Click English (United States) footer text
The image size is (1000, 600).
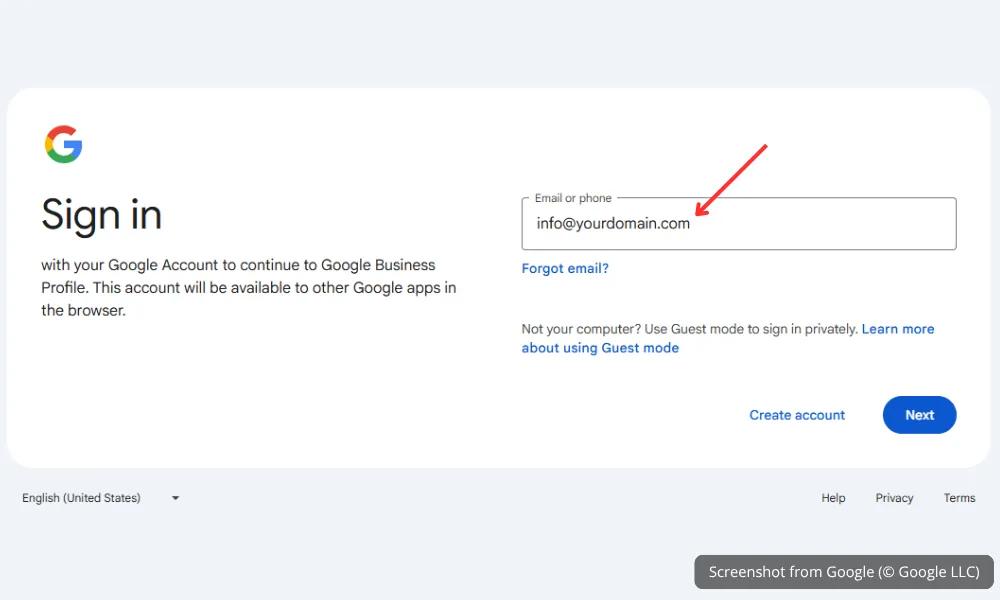[80, 497]
